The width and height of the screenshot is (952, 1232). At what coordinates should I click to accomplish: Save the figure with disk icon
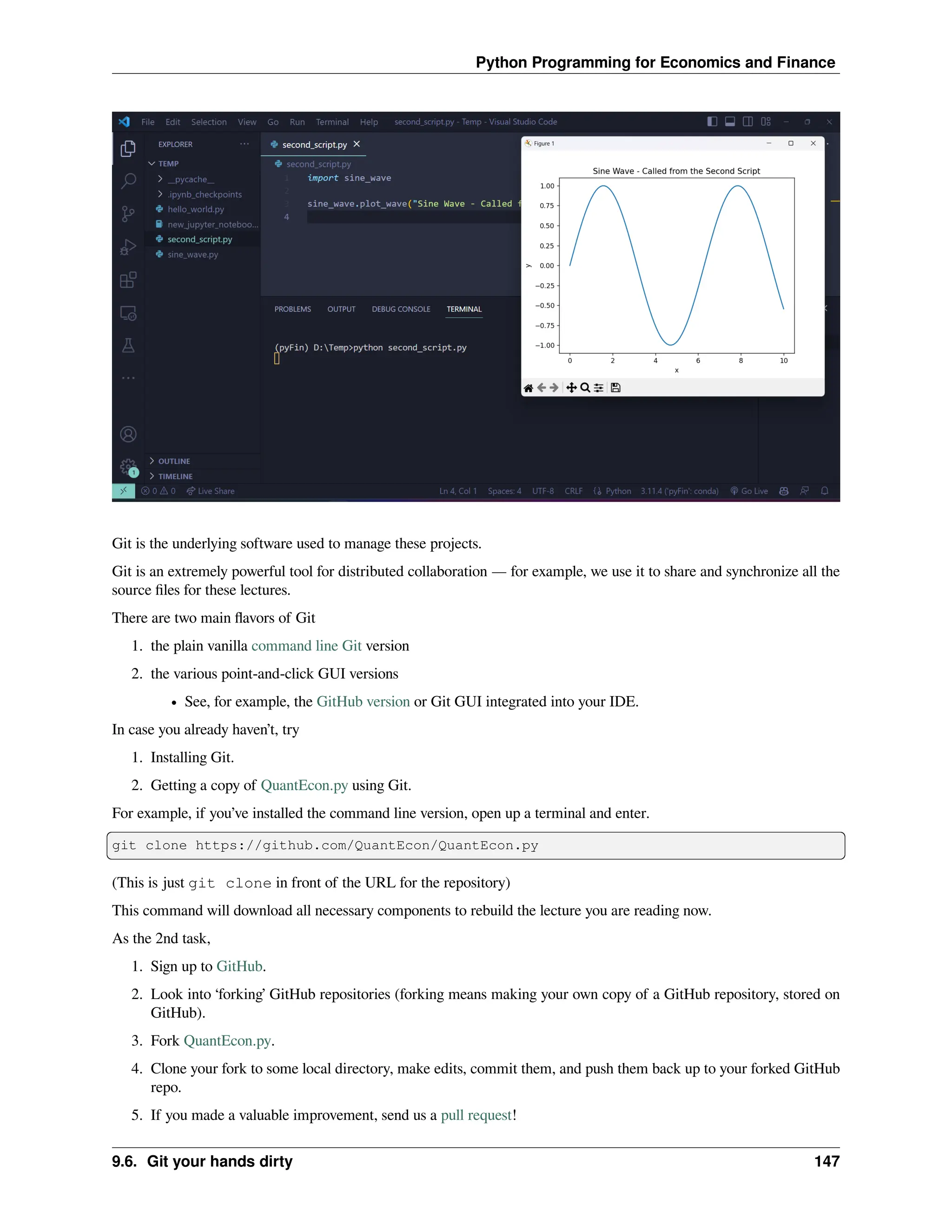click(x=616, y=388)
